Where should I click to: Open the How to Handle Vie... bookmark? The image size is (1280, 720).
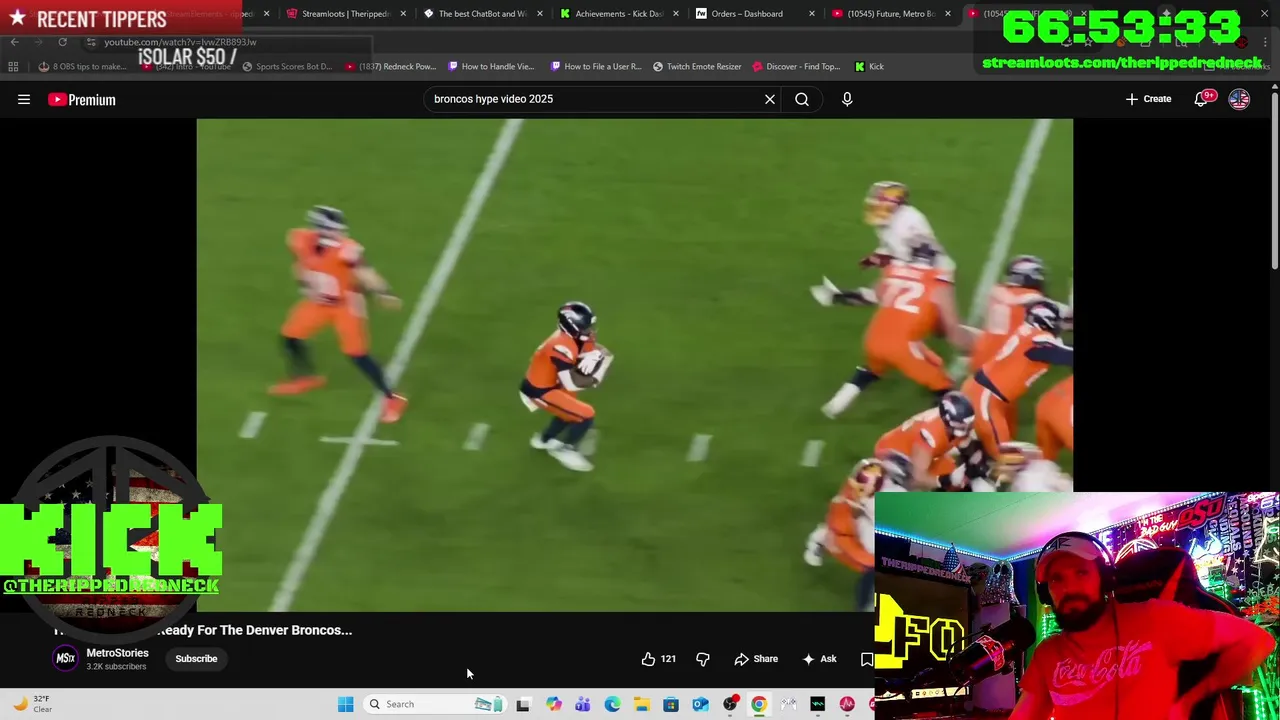click(491, 66)
